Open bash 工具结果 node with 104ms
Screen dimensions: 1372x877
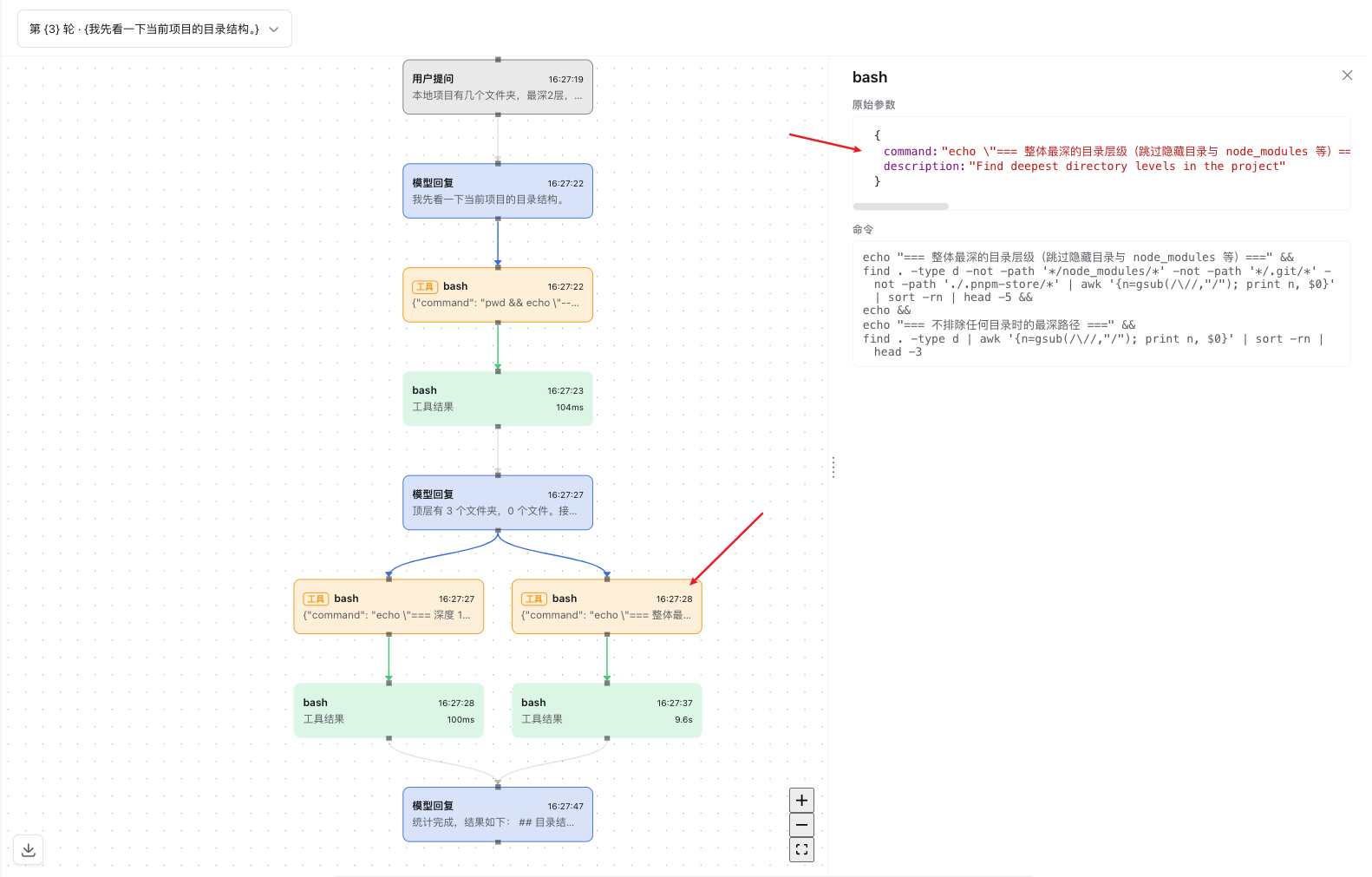pyautogui.click(x=498, y=399)
